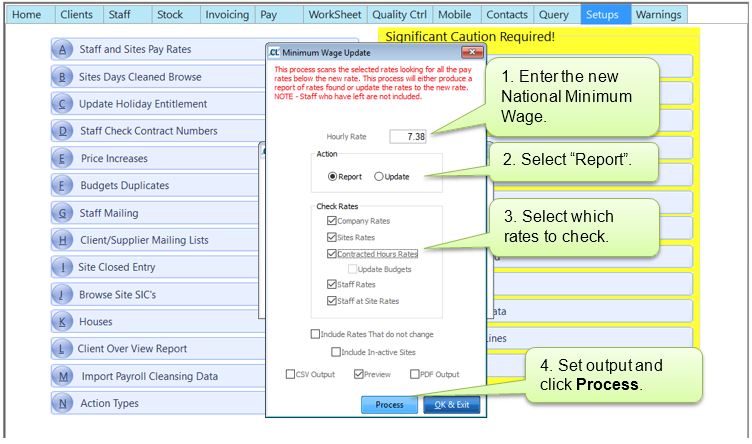The height and width of the screenshot is (444, 752).
Task: Tick the CSV Output checkbox
Action: (x=290, y=375)
